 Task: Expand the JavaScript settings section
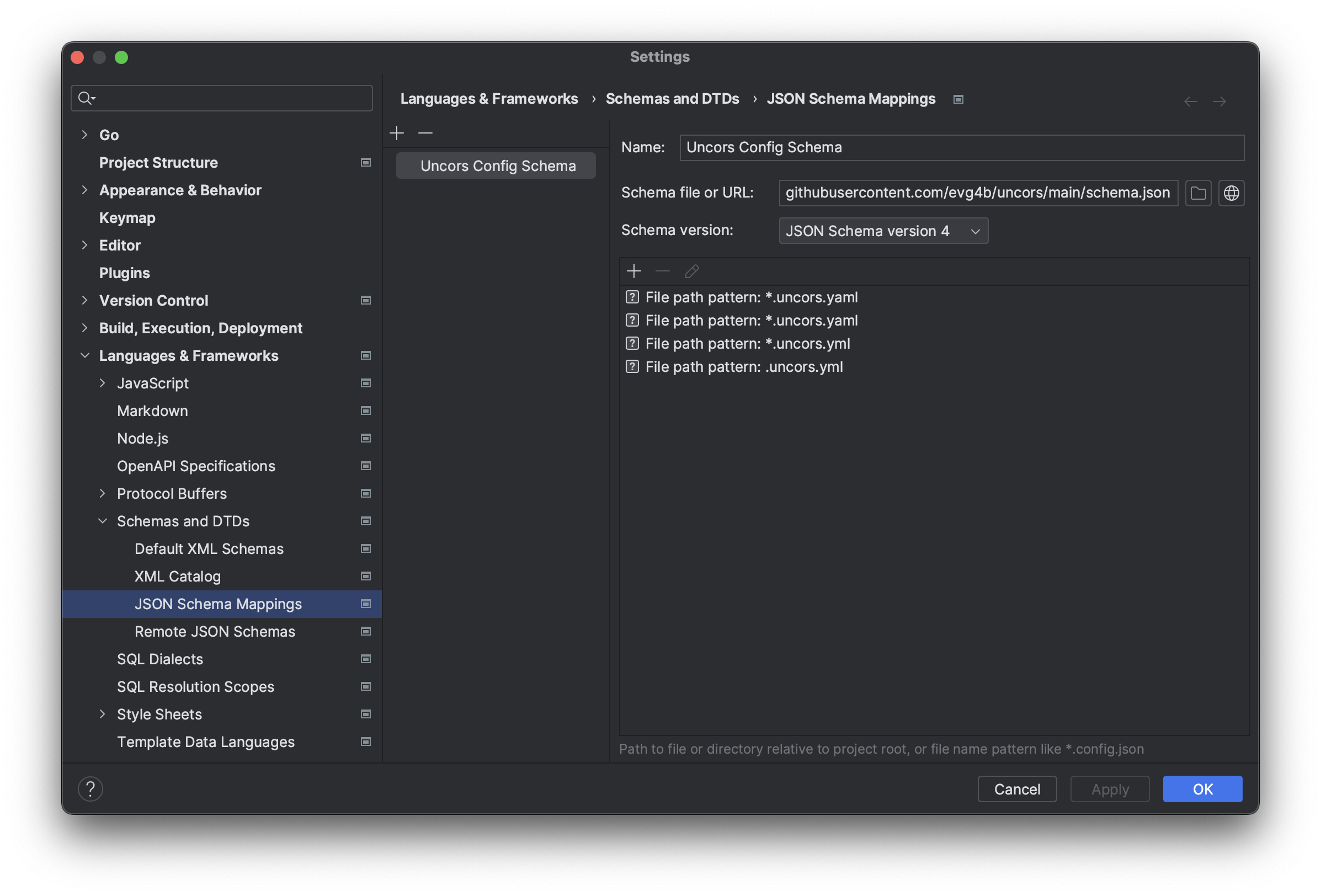(x=101, y=382)
